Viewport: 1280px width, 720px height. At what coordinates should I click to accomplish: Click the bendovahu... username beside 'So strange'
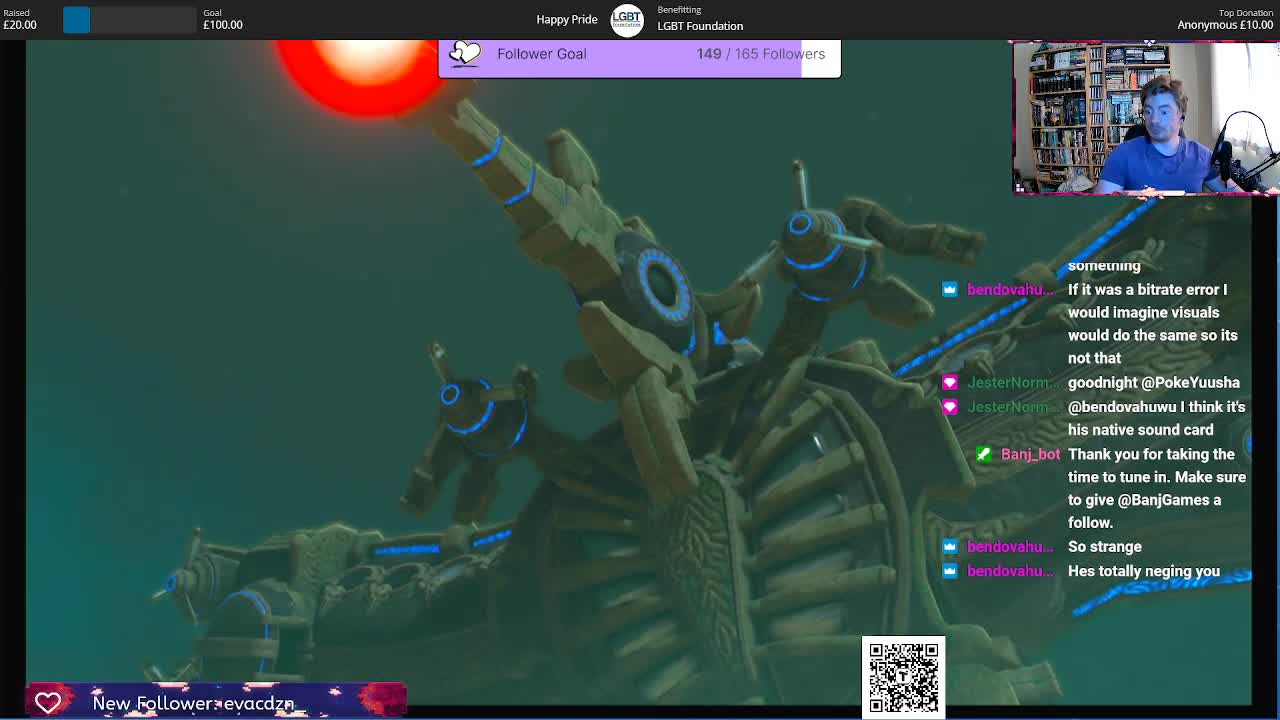tap(1010, 547)
